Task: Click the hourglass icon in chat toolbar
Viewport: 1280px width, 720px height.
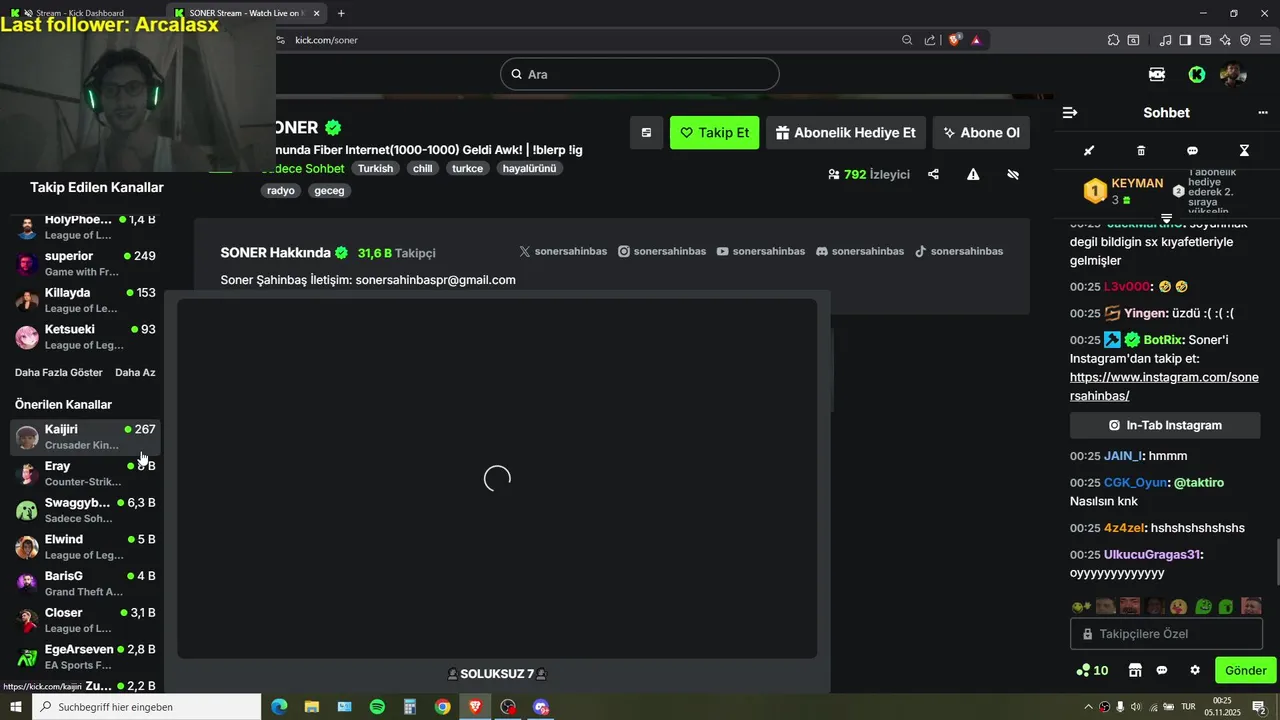Action: (1244, 151)
